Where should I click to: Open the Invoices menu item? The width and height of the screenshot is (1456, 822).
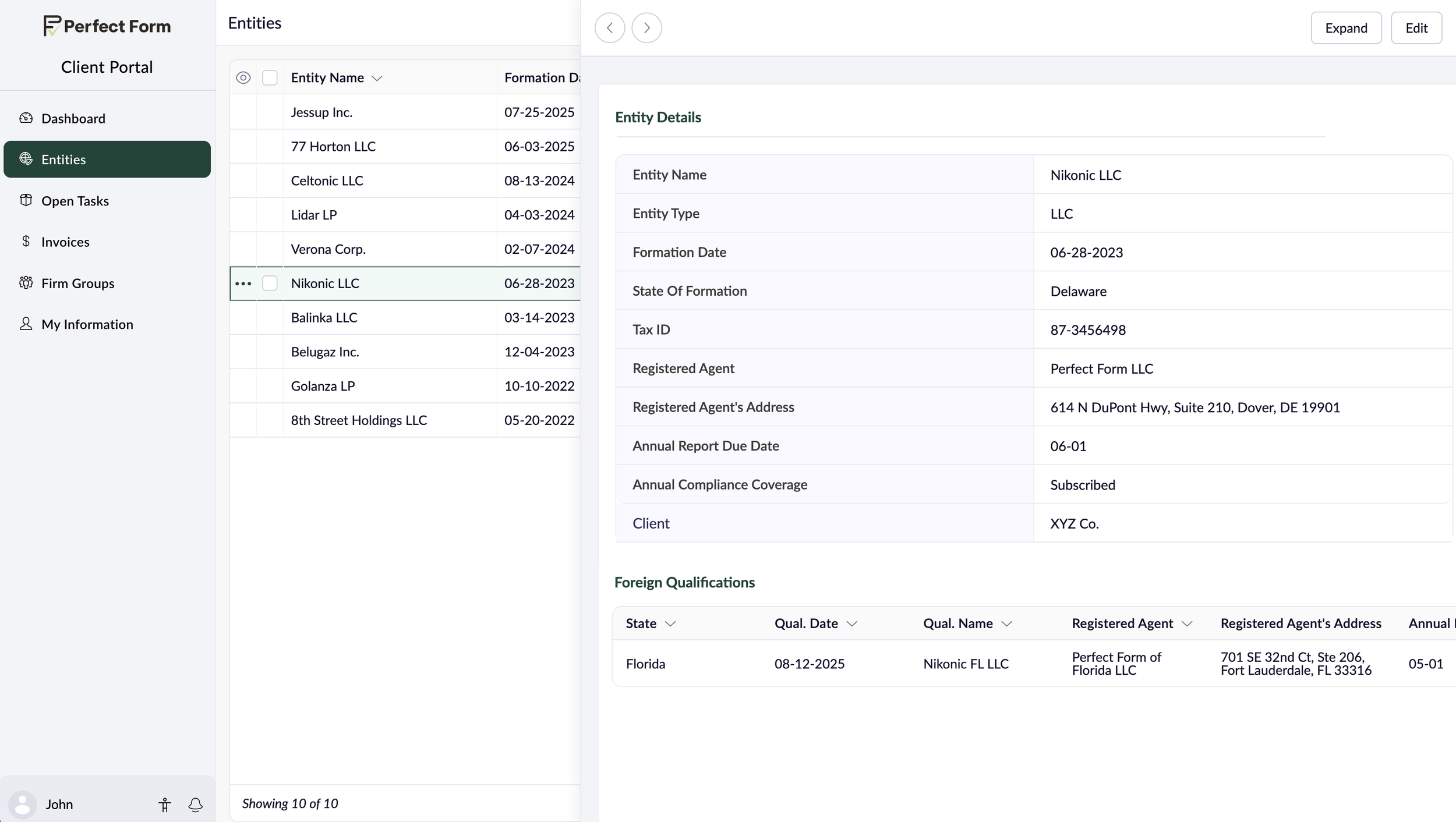coord(107,242)
